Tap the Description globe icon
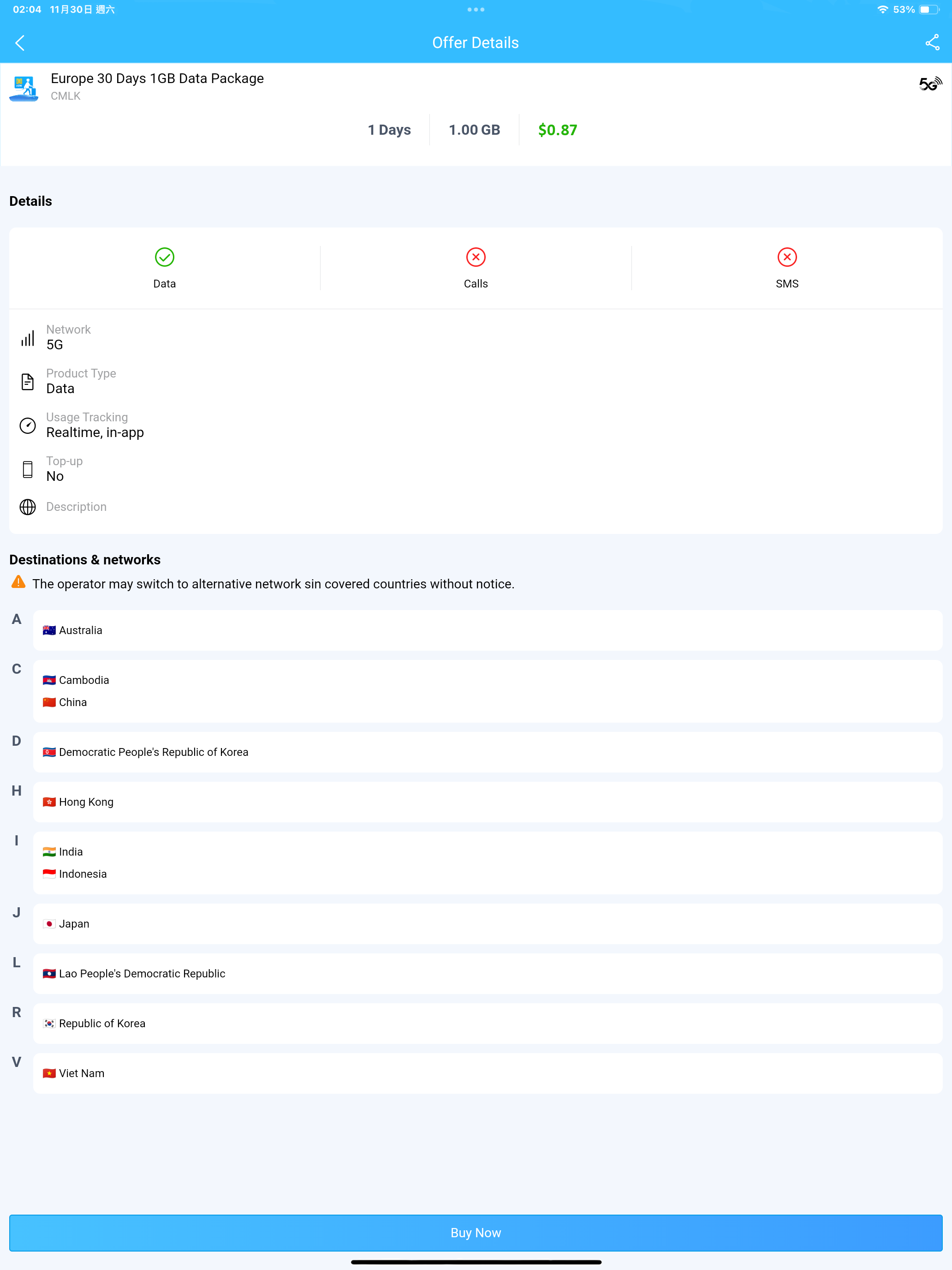Image resolution: width=952 pixels, height=1270 pixels. pos(28,507)
